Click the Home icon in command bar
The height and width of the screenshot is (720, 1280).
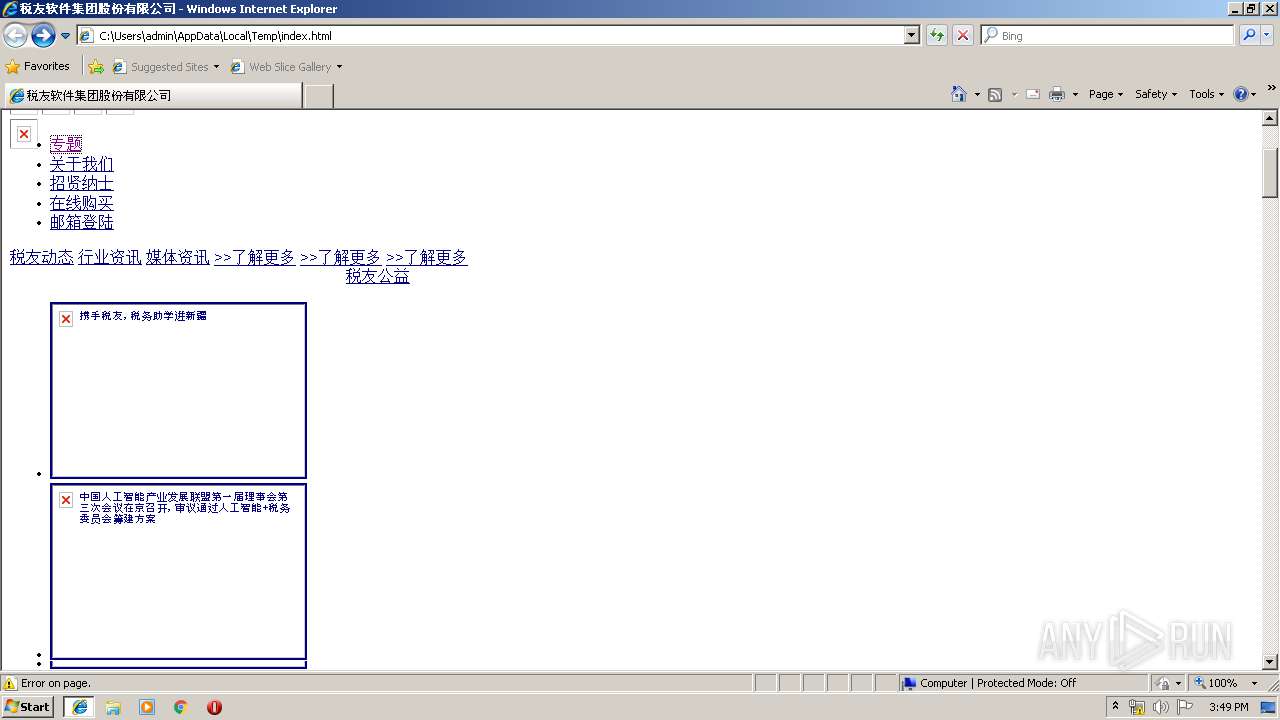tap(959, 94)
